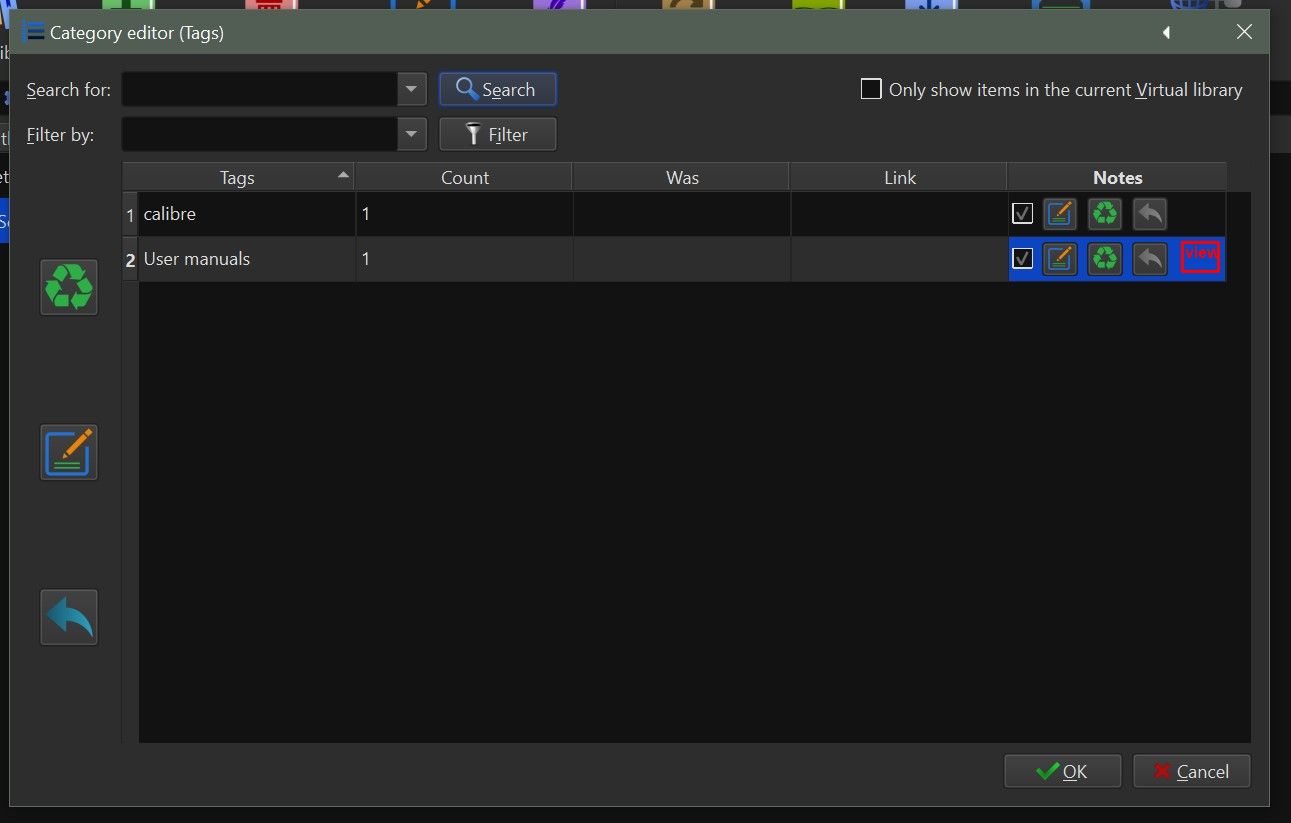1291x823 pixels.
Task: Open the Filter by dropdown history
Action: point(412,134)
